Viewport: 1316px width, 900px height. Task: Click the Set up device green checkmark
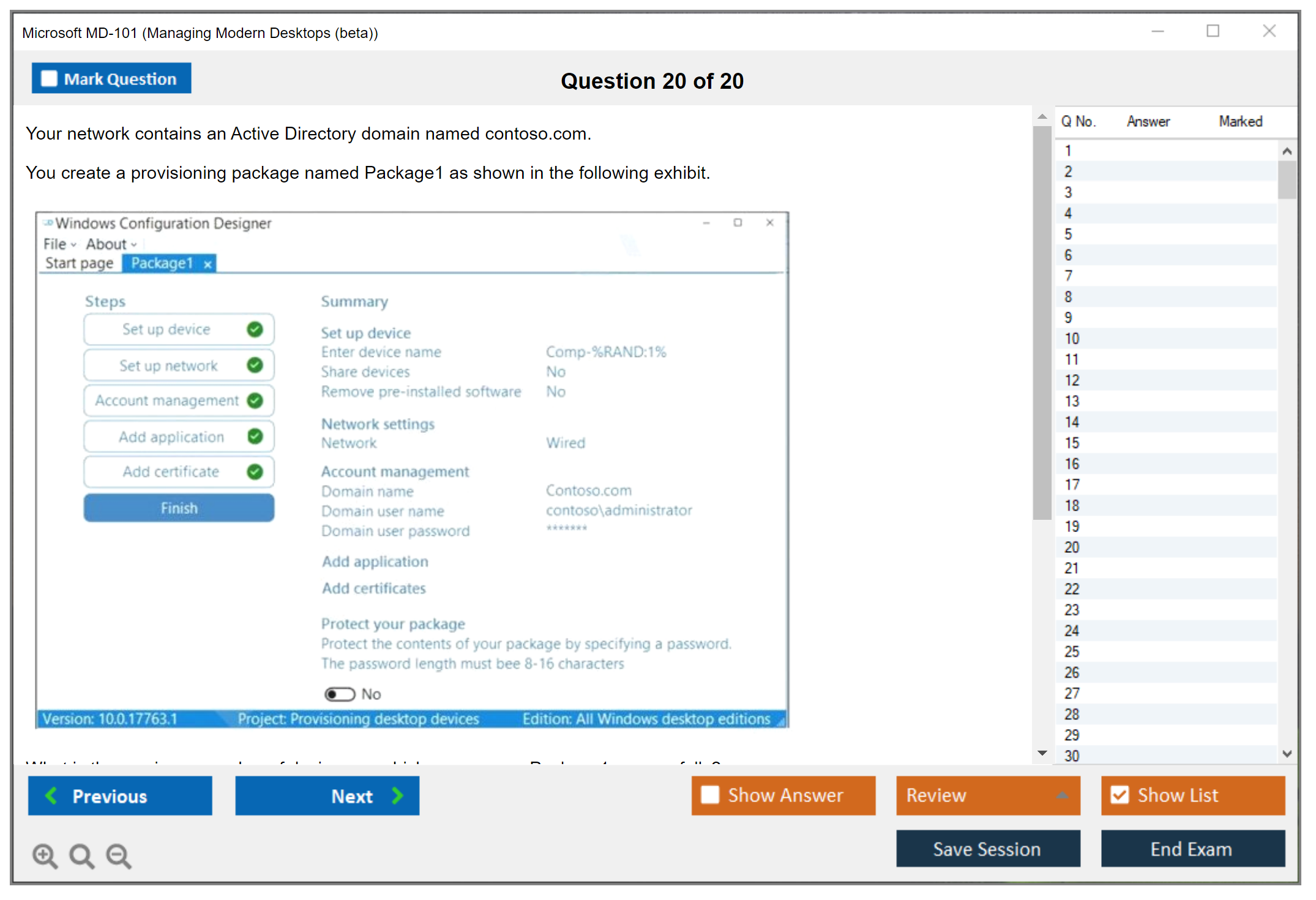coord(255,329)
